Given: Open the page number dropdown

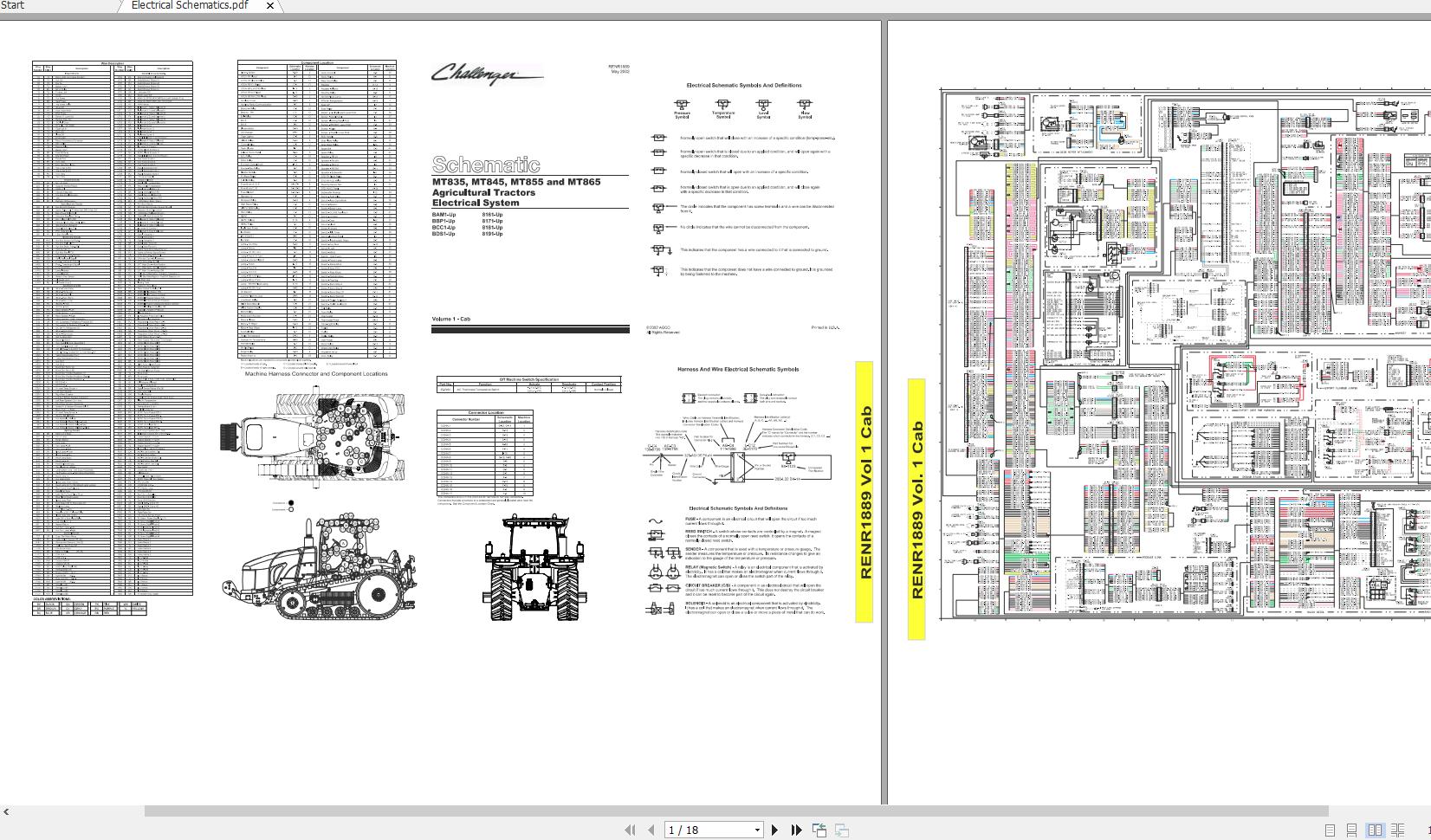Looking at the screenshot, I should (757, 830).
